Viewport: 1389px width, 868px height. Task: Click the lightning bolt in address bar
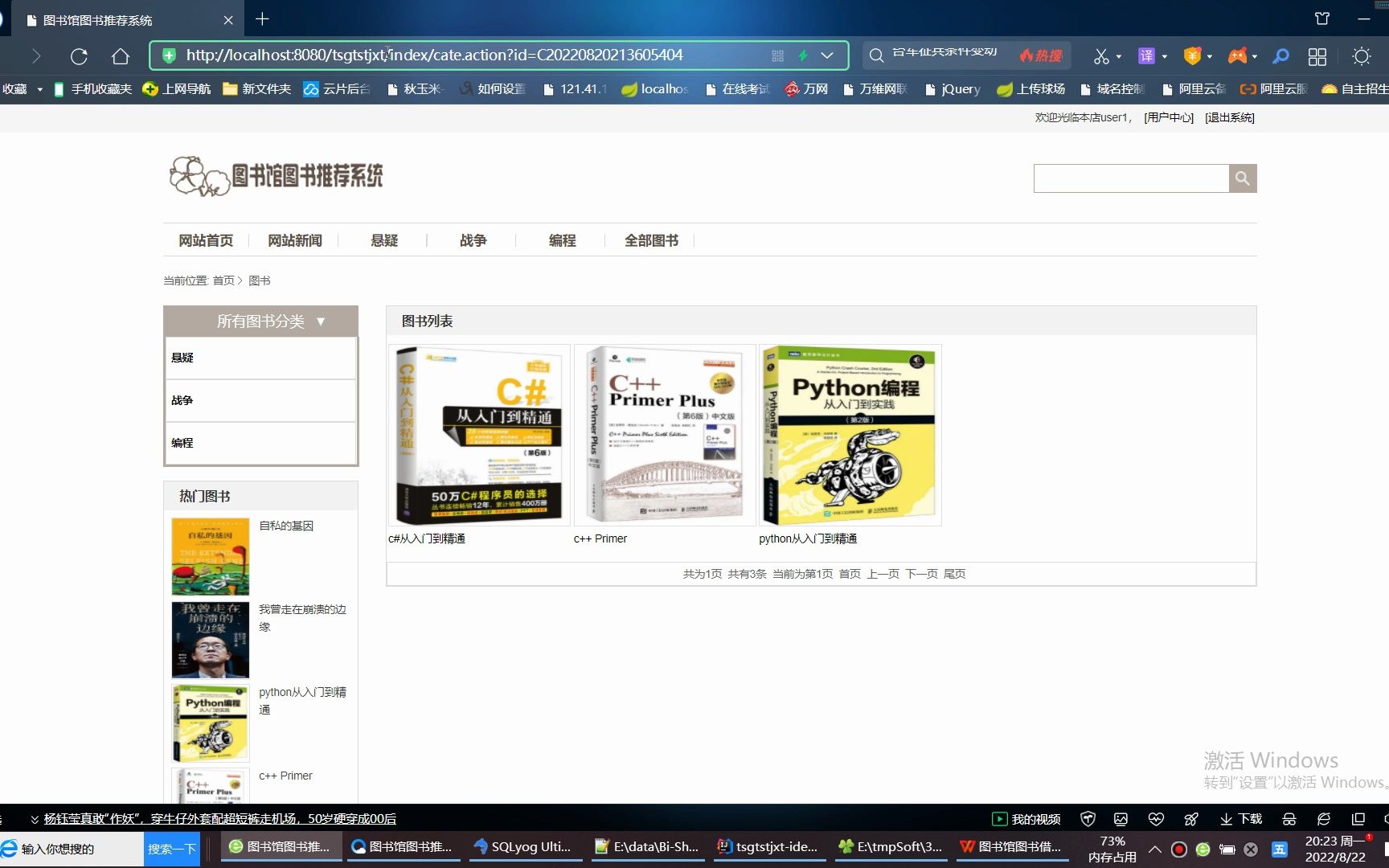804,55
